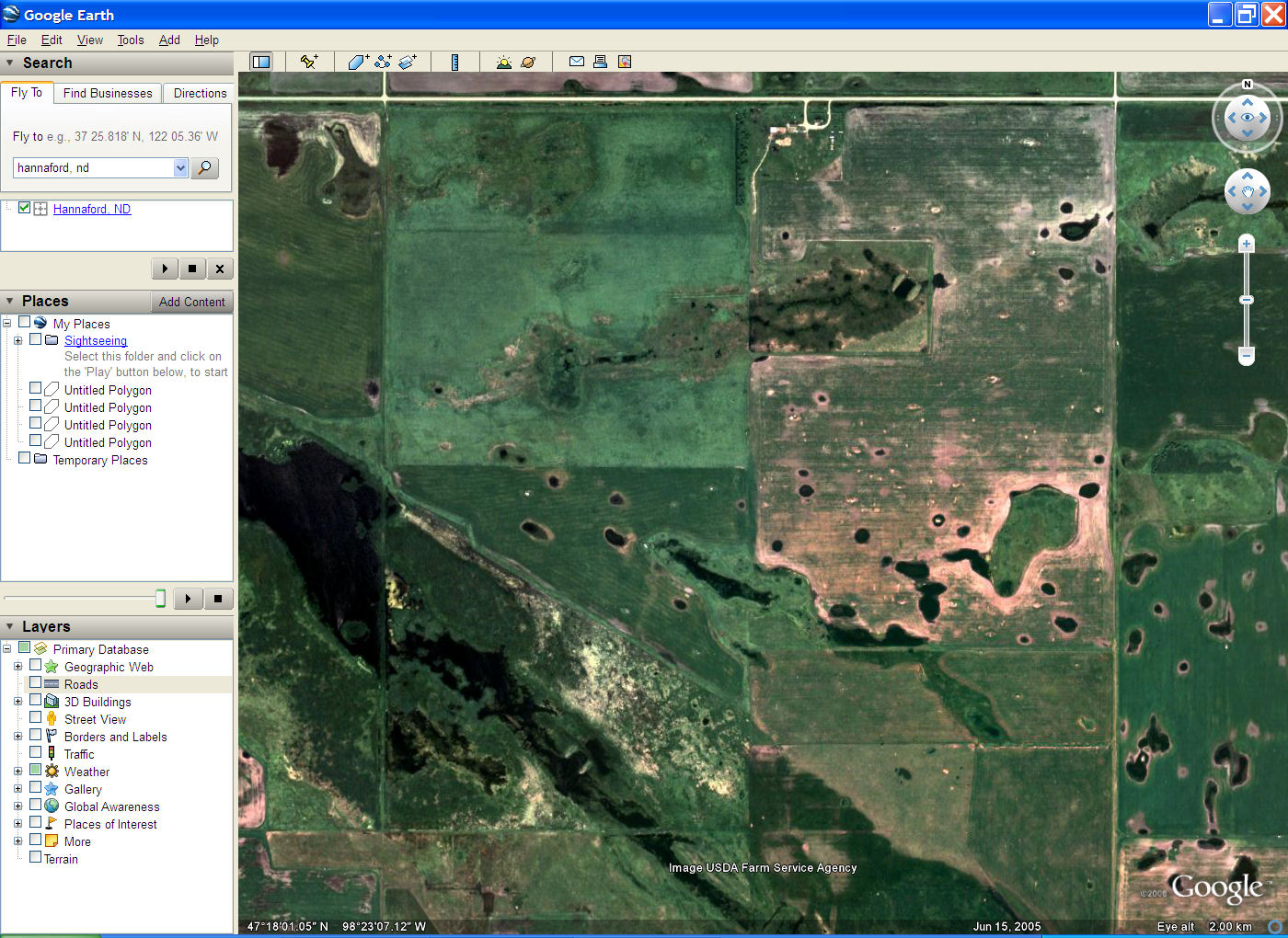
Task: Click the Street View pegman icon
Action: 52,719
